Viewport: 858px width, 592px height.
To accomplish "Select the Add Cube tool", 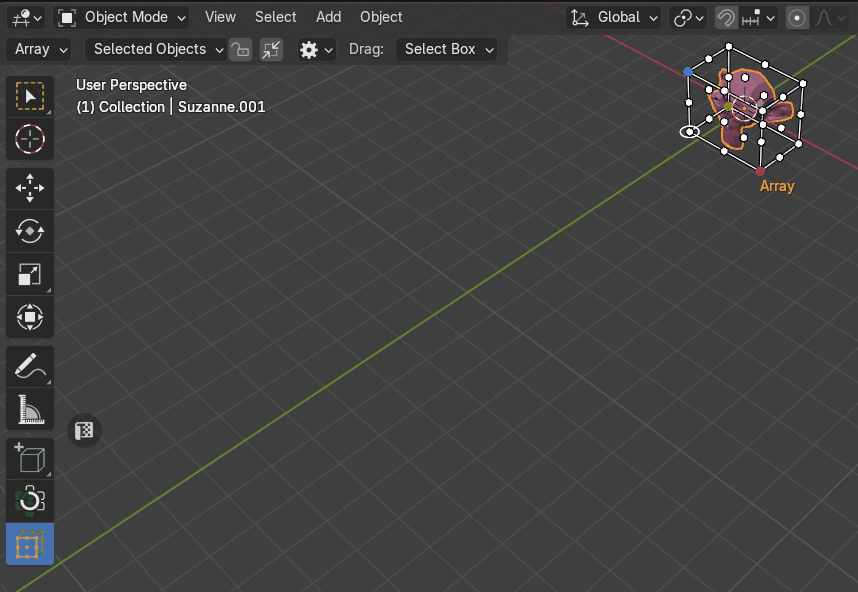I will tap(30, 458).
